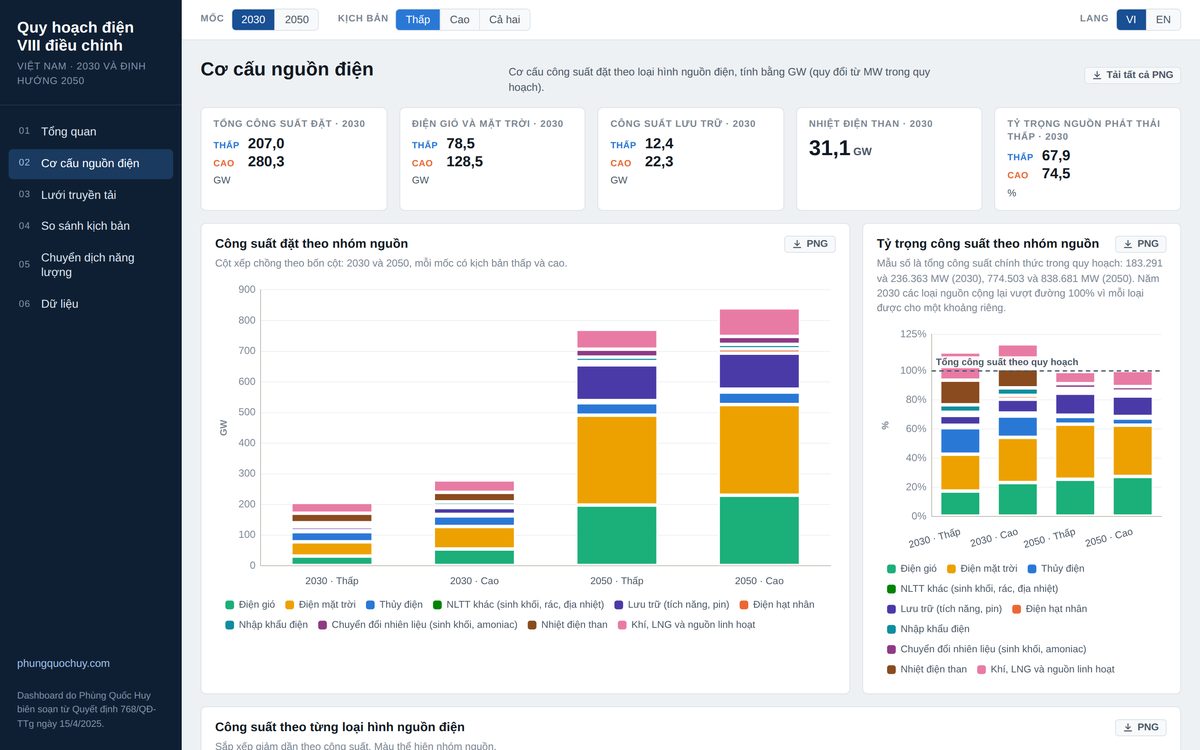Image resolution: width=1200 pixels, height=750 pixels.
Task: Switch language to EN
Action: click(1163, 19)
